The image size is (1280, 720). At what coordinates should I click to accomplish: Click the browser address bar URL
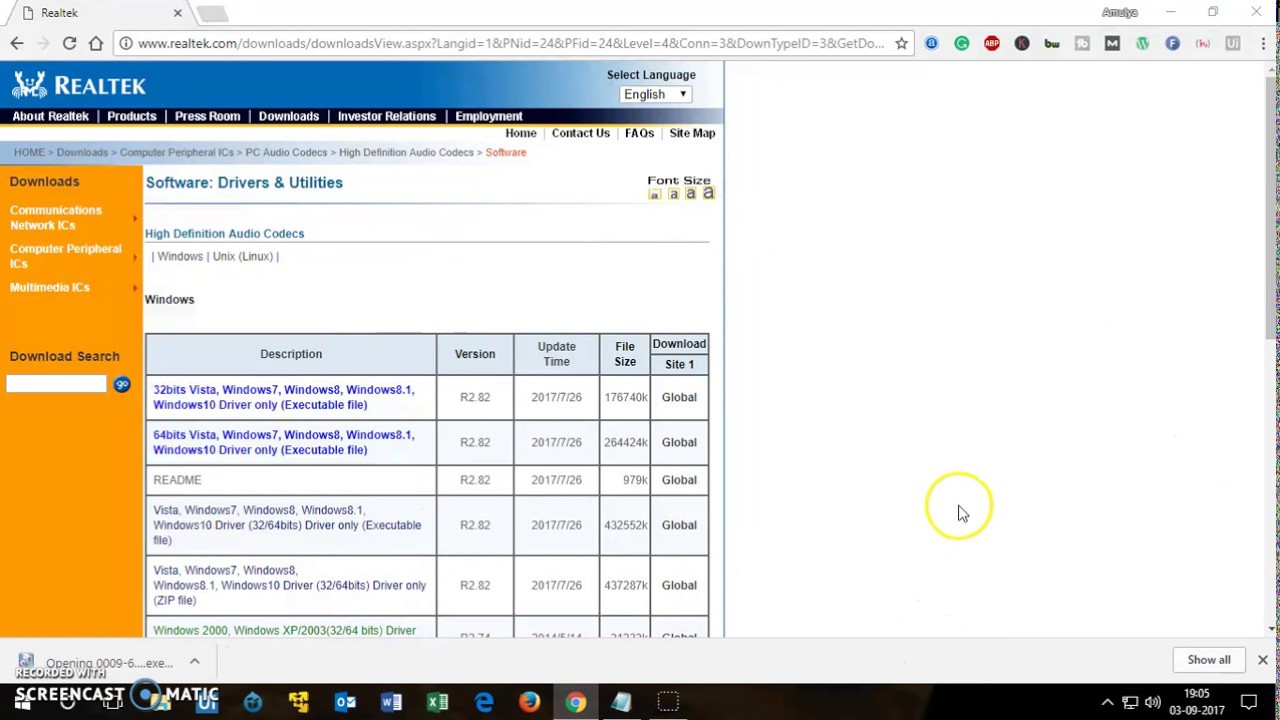(510, 43)
